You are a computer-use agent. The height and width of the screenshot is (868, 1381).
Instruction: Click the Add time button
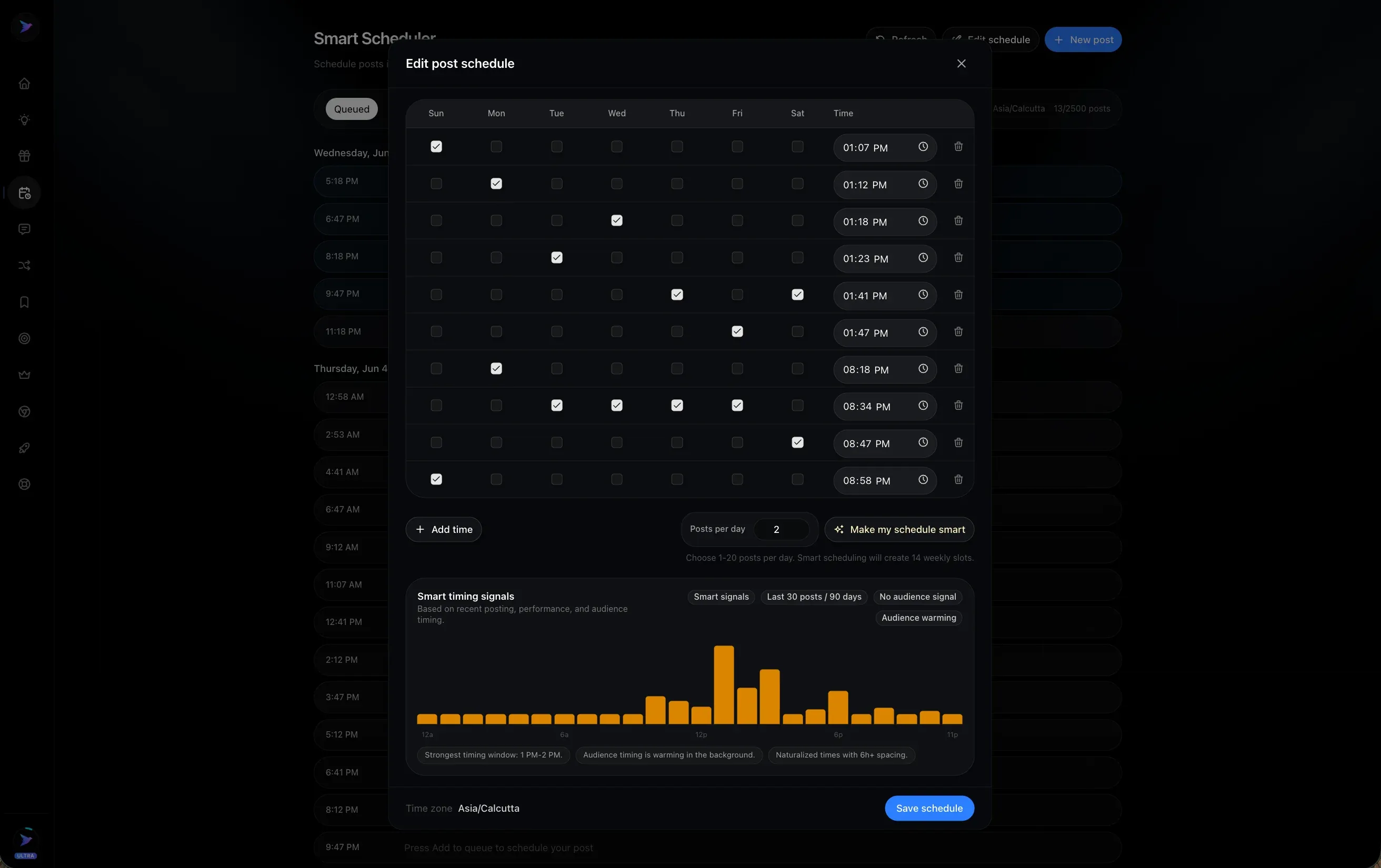click(443, 530)
